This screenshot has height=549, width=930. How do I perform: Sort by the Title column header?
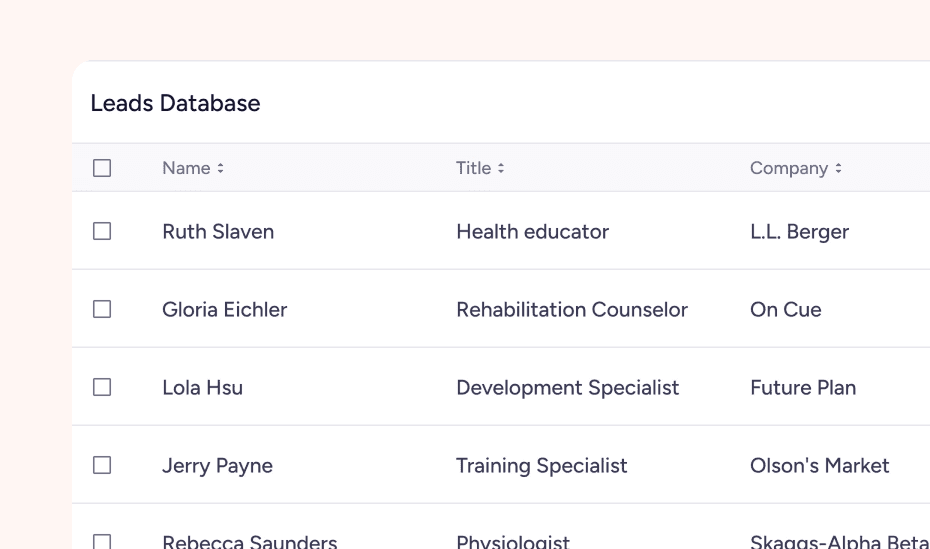pos(473,168)
